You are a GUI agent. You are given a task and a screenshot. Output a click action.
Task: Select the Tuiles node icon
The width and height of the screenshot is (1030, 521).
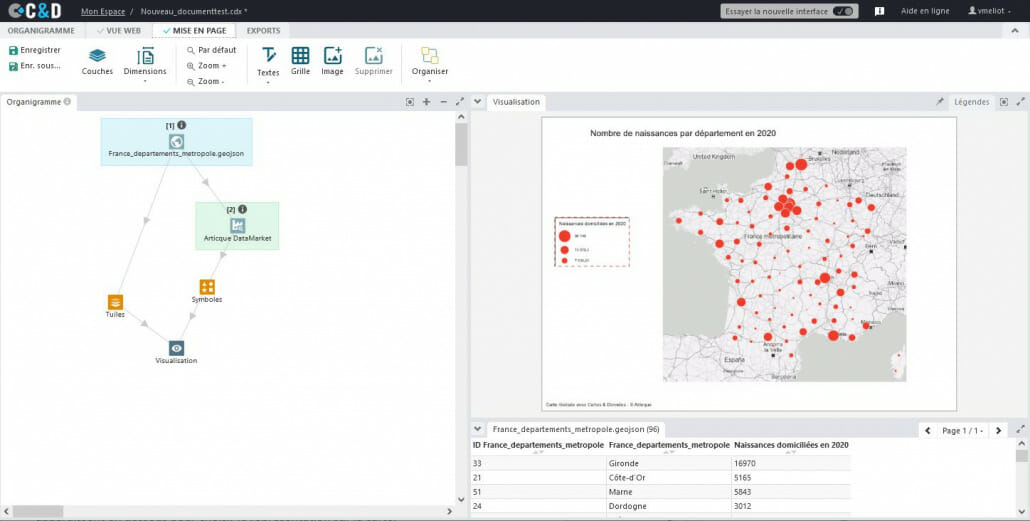pos(115,302)
